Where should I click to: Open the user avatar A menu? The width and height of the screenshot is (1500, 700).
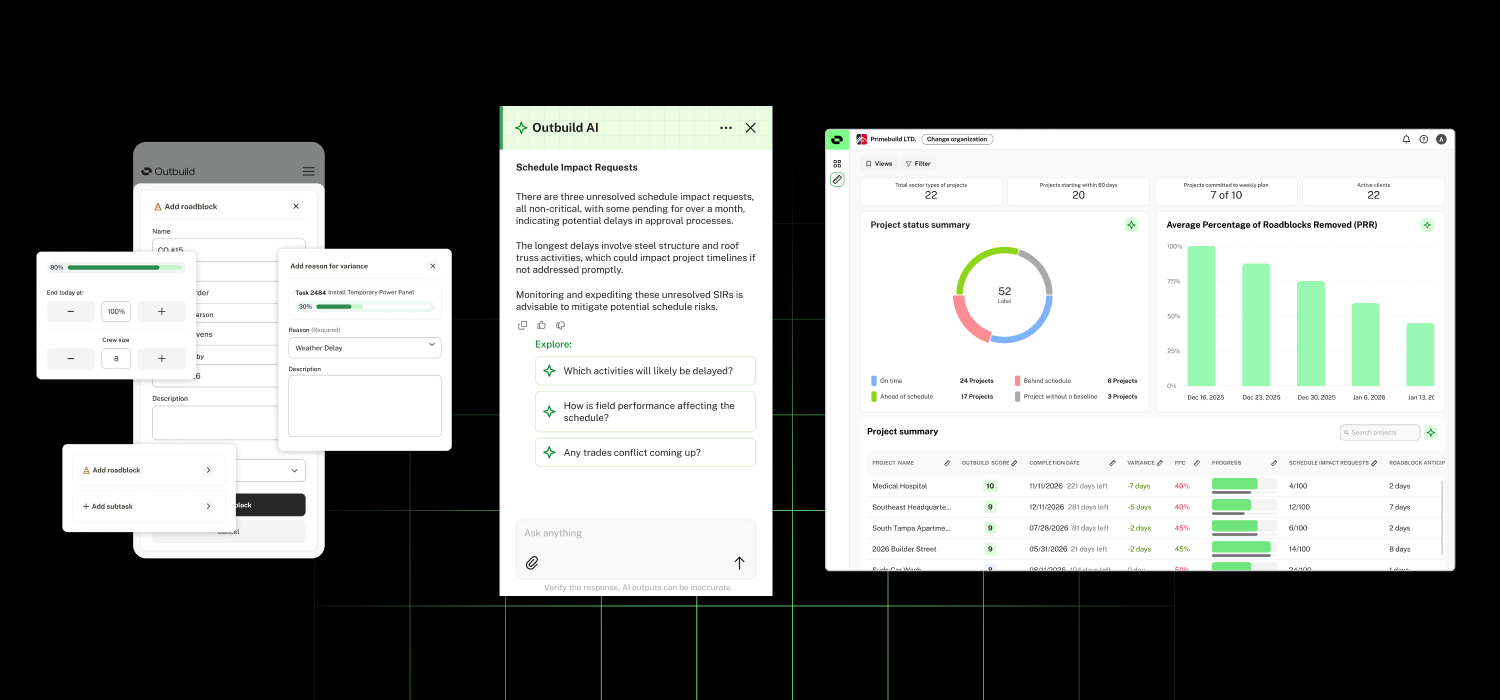click(x=1441, y=139)
